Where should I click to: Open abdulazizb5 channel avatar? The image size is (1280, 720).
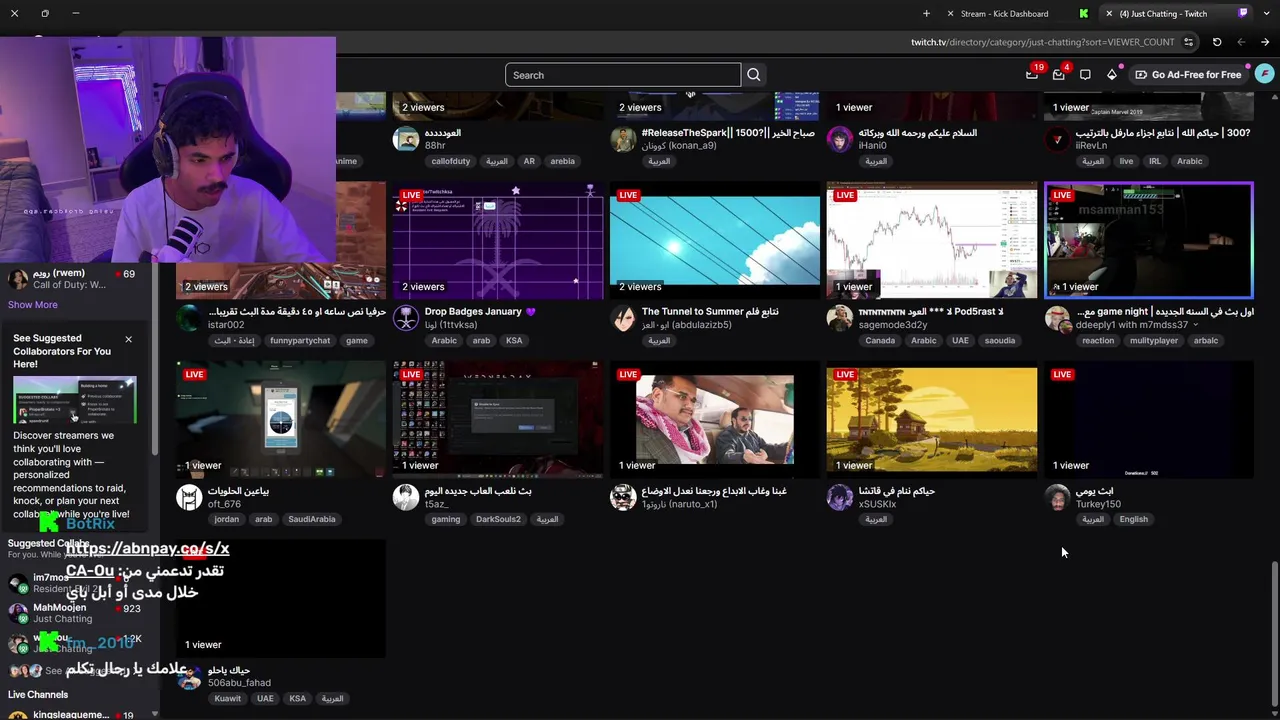(623, 318)
